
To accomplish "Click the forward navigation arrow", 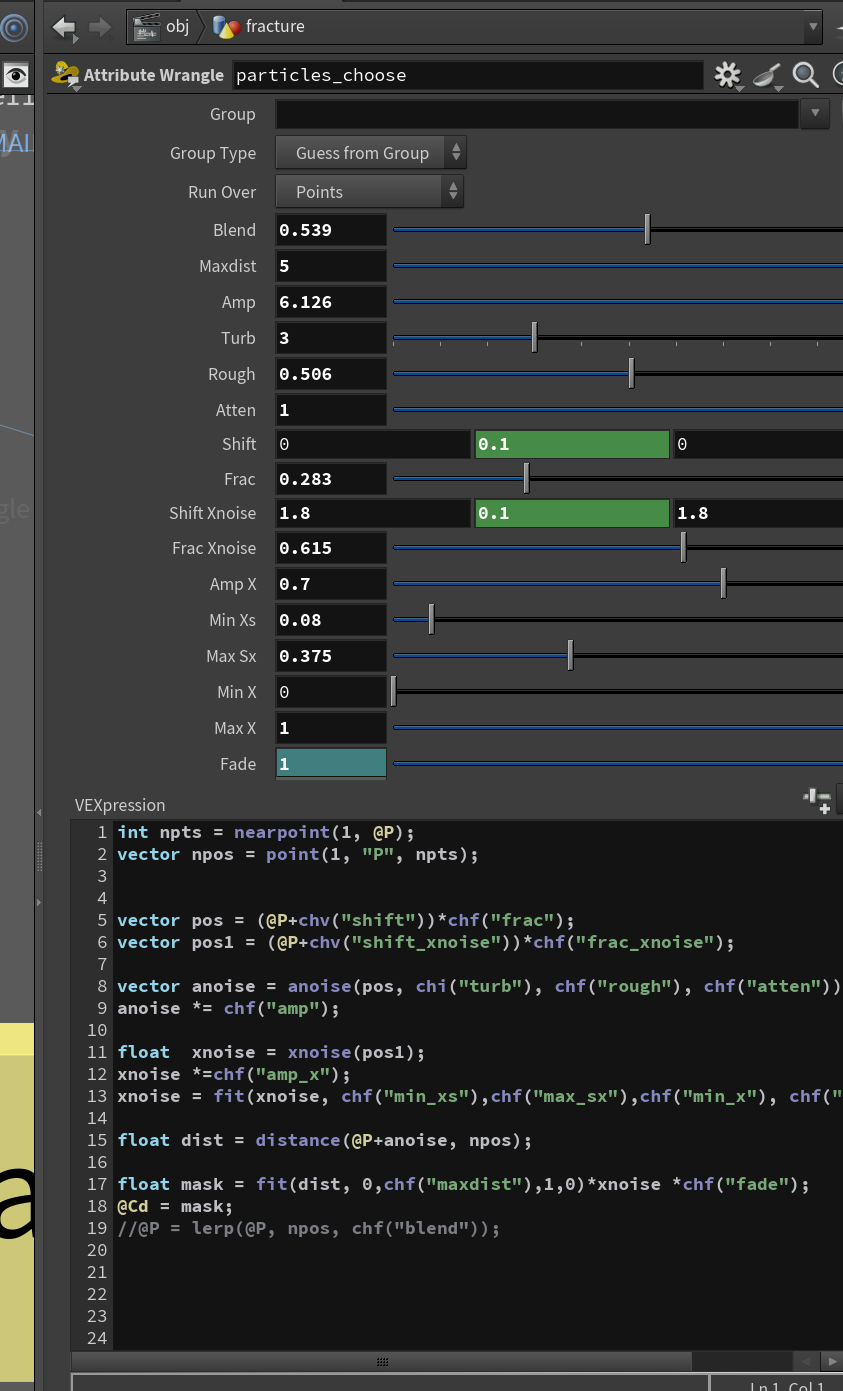I will point(100,27).
